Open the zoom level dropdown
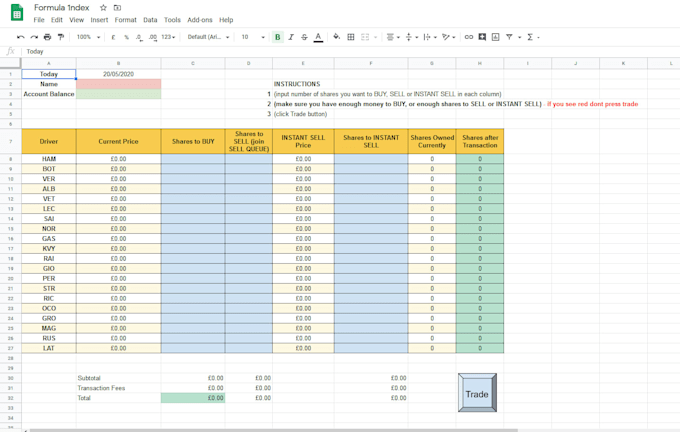The image size is (680, 432). click(87, 37)
